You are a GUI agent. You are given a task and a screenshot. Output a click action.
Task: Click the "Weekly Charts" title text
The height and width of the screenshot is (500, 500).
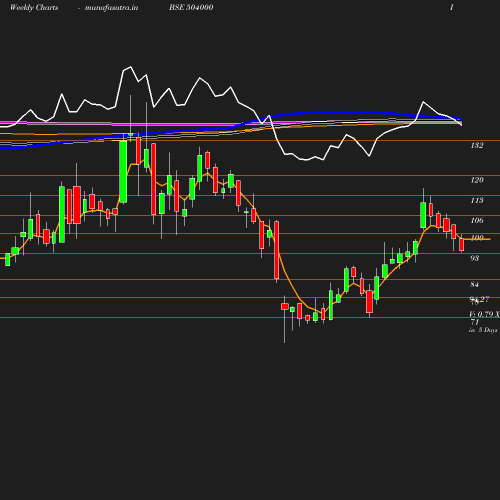pos(34,8)
